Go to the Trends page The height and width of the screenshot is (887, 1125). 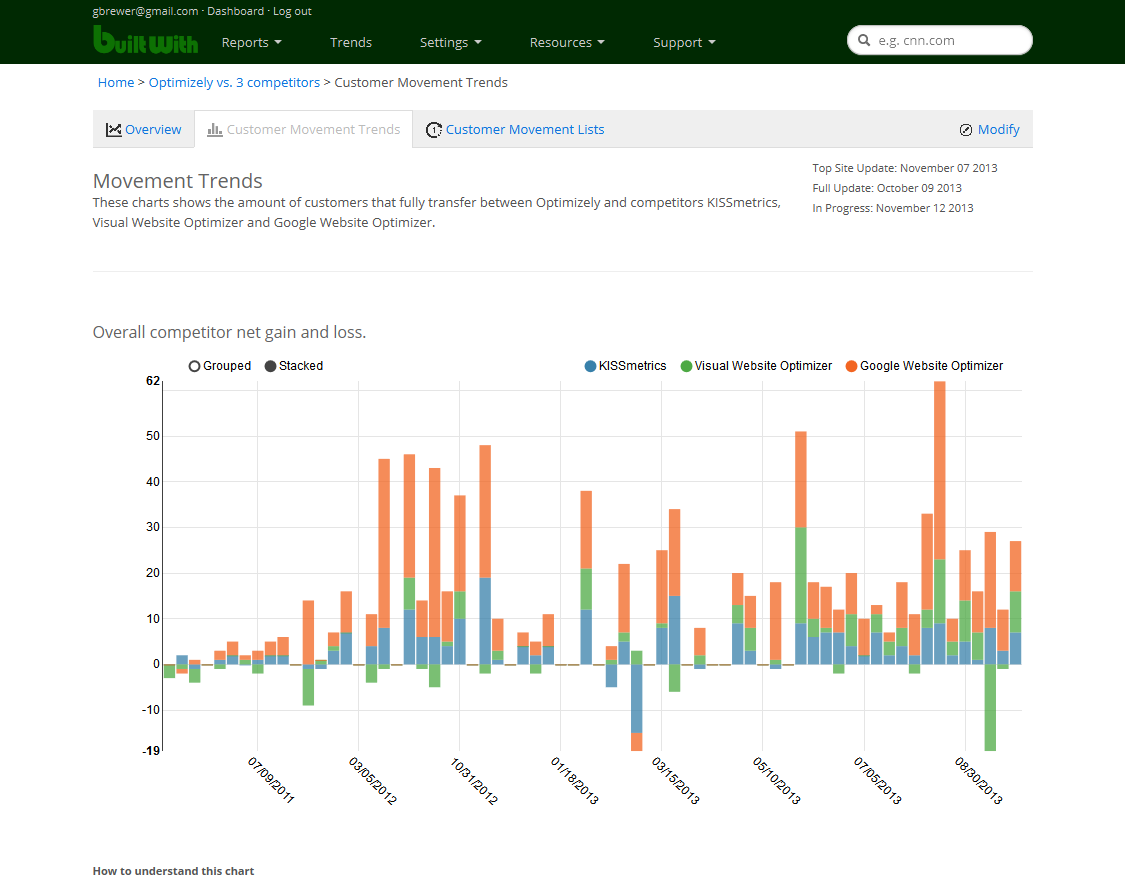pos(351,42)
